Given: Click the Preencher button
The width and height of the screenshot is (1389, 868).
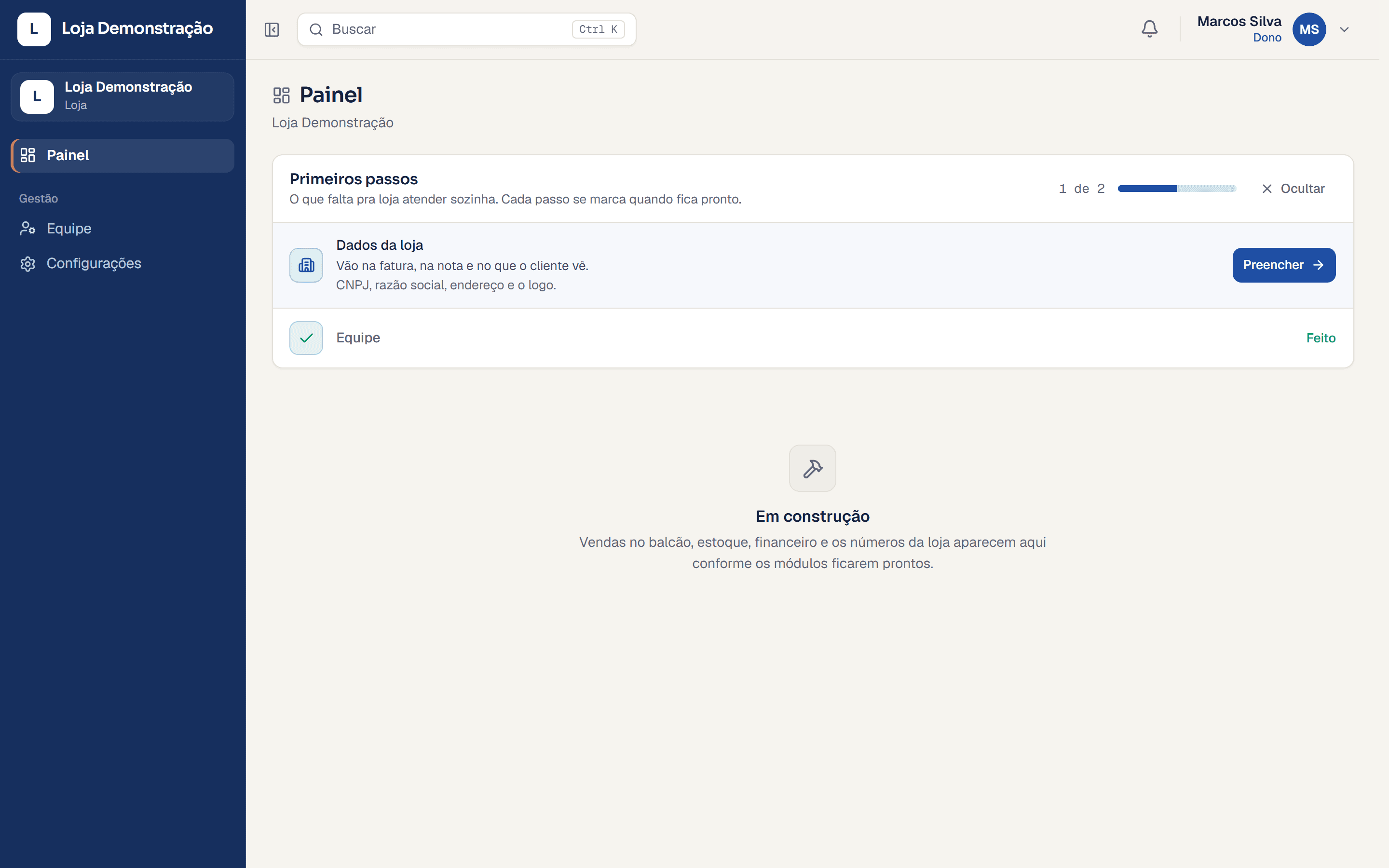Looking at the screenshot, I should coord(1283,265).
